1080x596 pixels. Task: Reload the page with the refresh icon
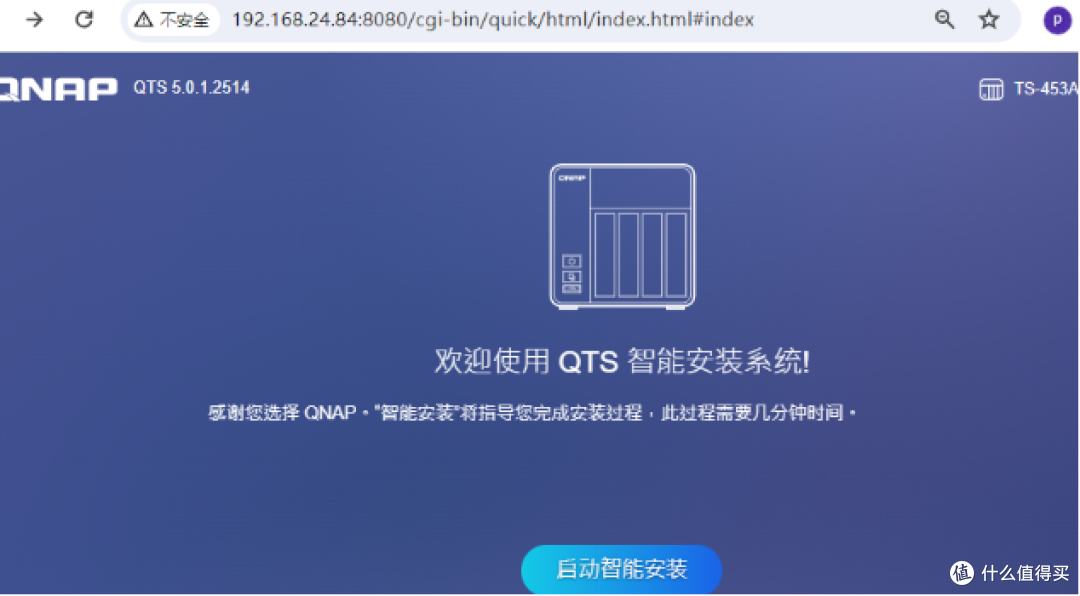(x=84, y=19)
